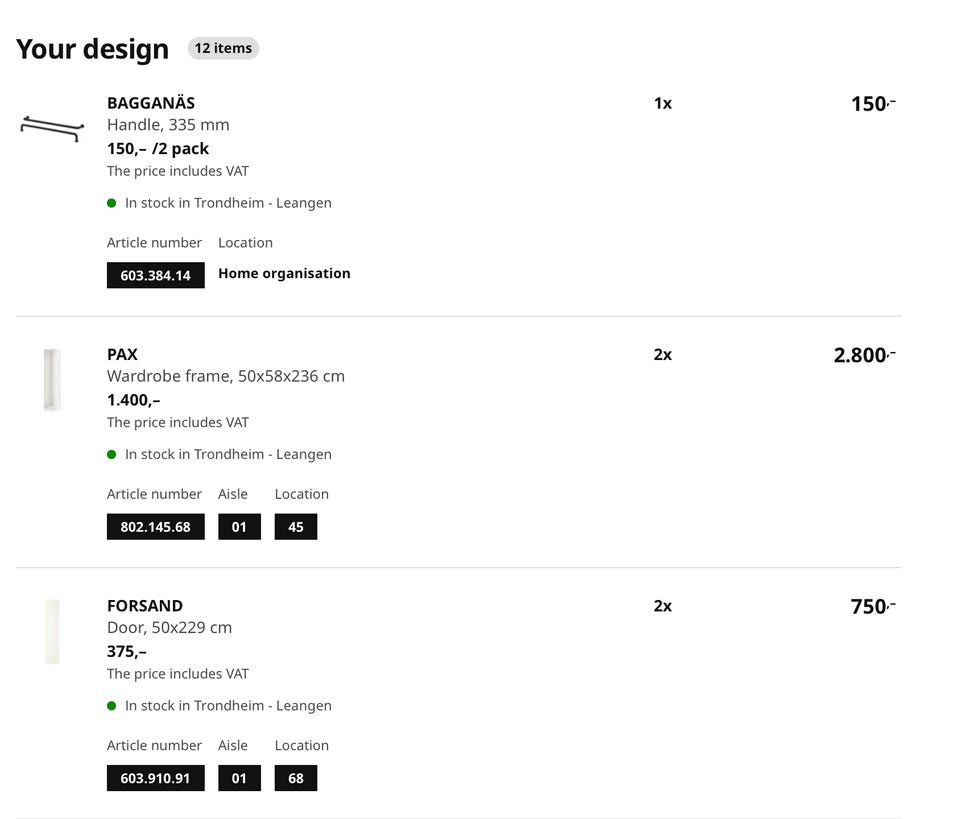Open the BAGGANÄS product name link

click(151, 103)
